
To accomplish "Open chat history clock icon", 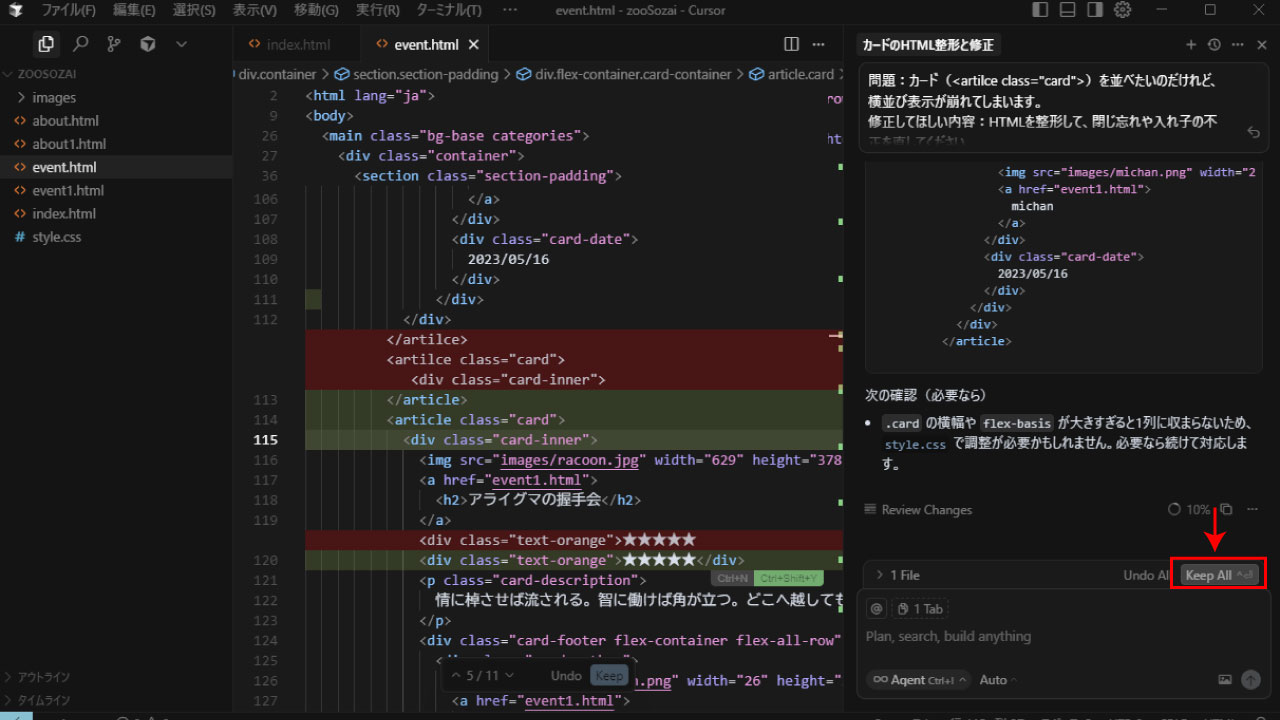I will (x=1214, y=45).
